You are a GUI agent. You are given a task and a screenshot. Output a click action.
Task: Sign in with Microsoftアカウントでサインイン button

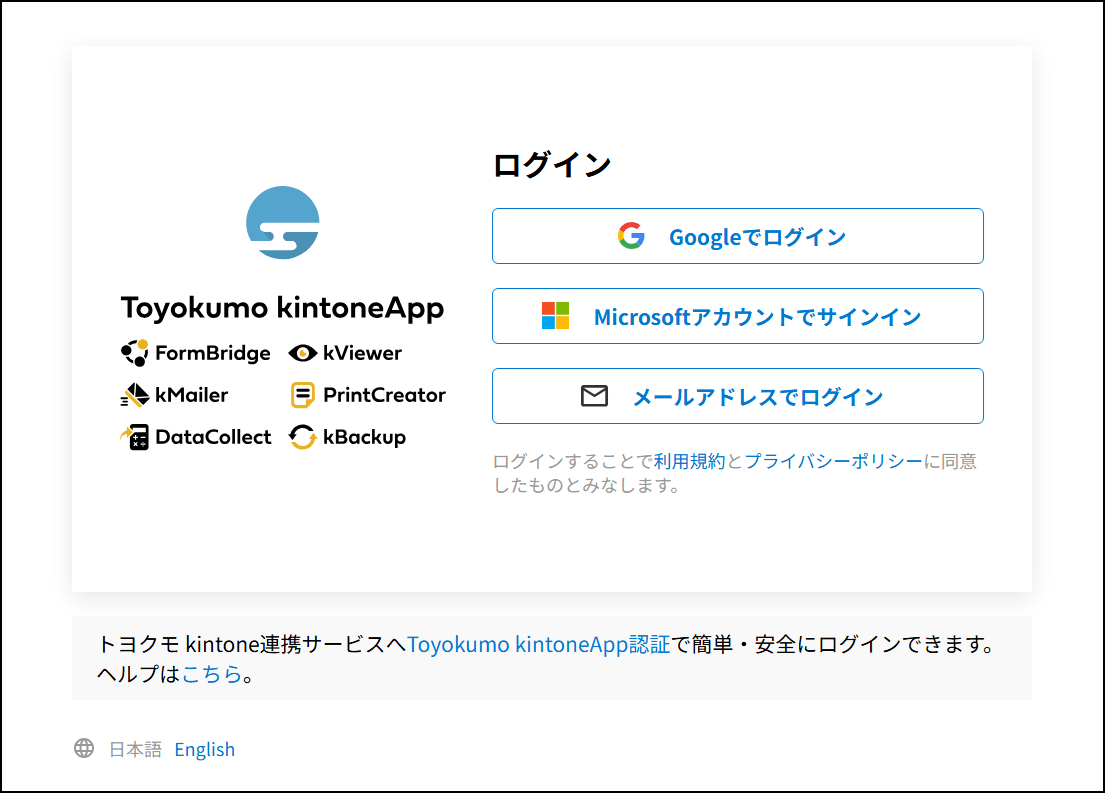tap(738, 316)
